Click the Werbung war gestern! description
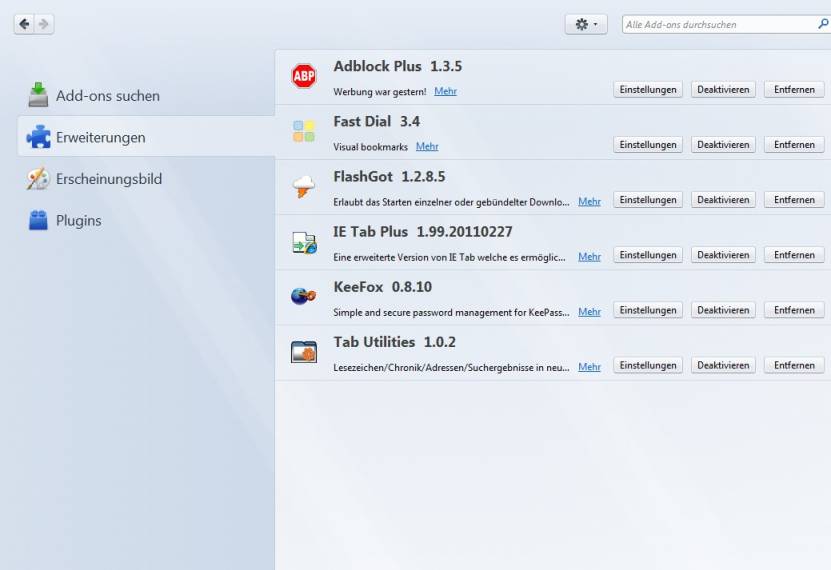The height and width of the screenshot is (570, 831). (x=379, y=92)
